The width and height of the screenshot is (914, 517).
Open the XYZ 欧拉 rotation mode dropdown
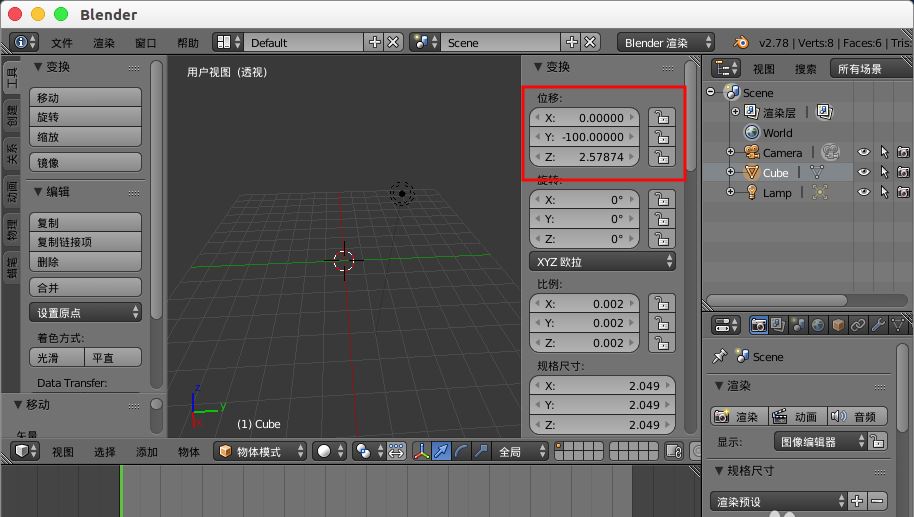point(602,261)
